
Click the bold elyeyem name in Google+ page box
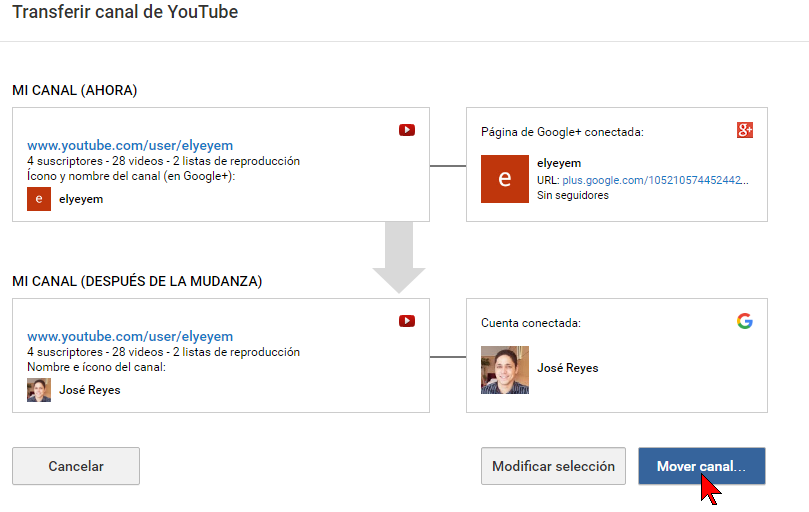click(x=559, y=163)
